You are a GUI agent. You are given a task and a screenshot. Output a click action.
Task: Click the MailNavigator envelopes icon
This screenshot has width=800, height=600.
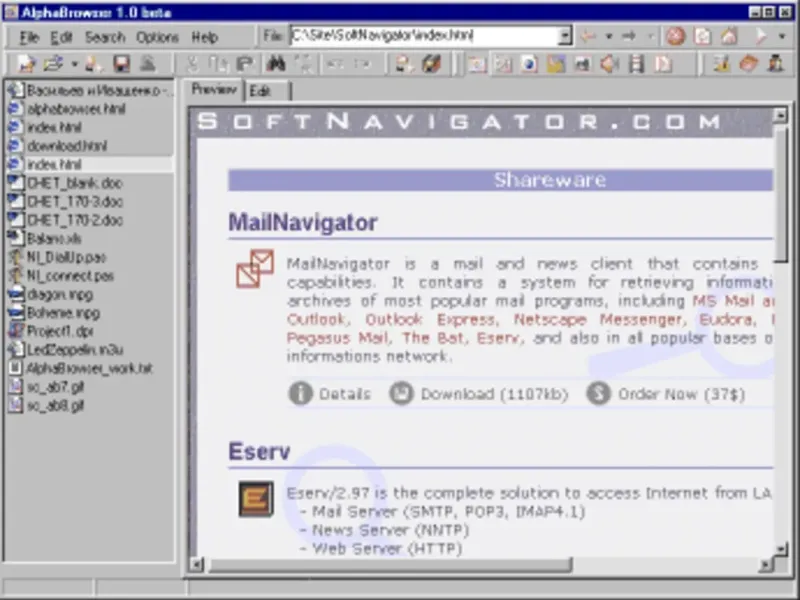255,268
